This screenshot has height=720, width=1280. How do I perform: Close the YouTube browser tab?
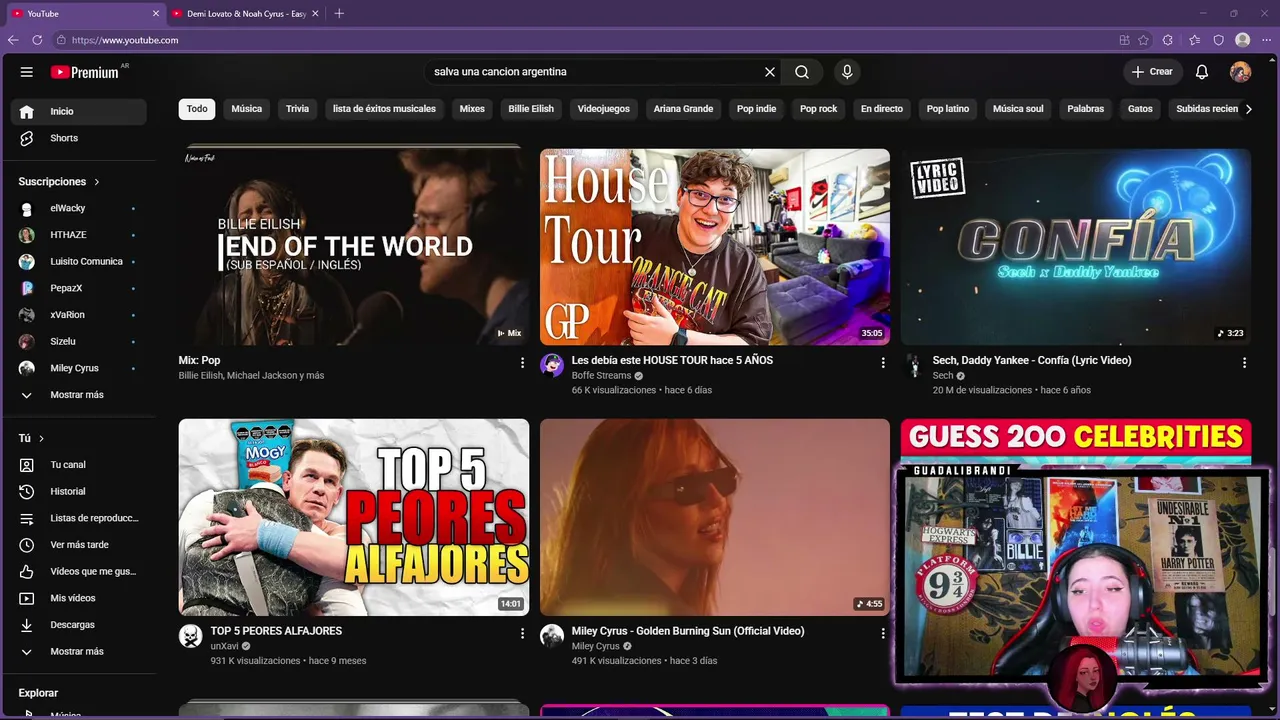155,14
